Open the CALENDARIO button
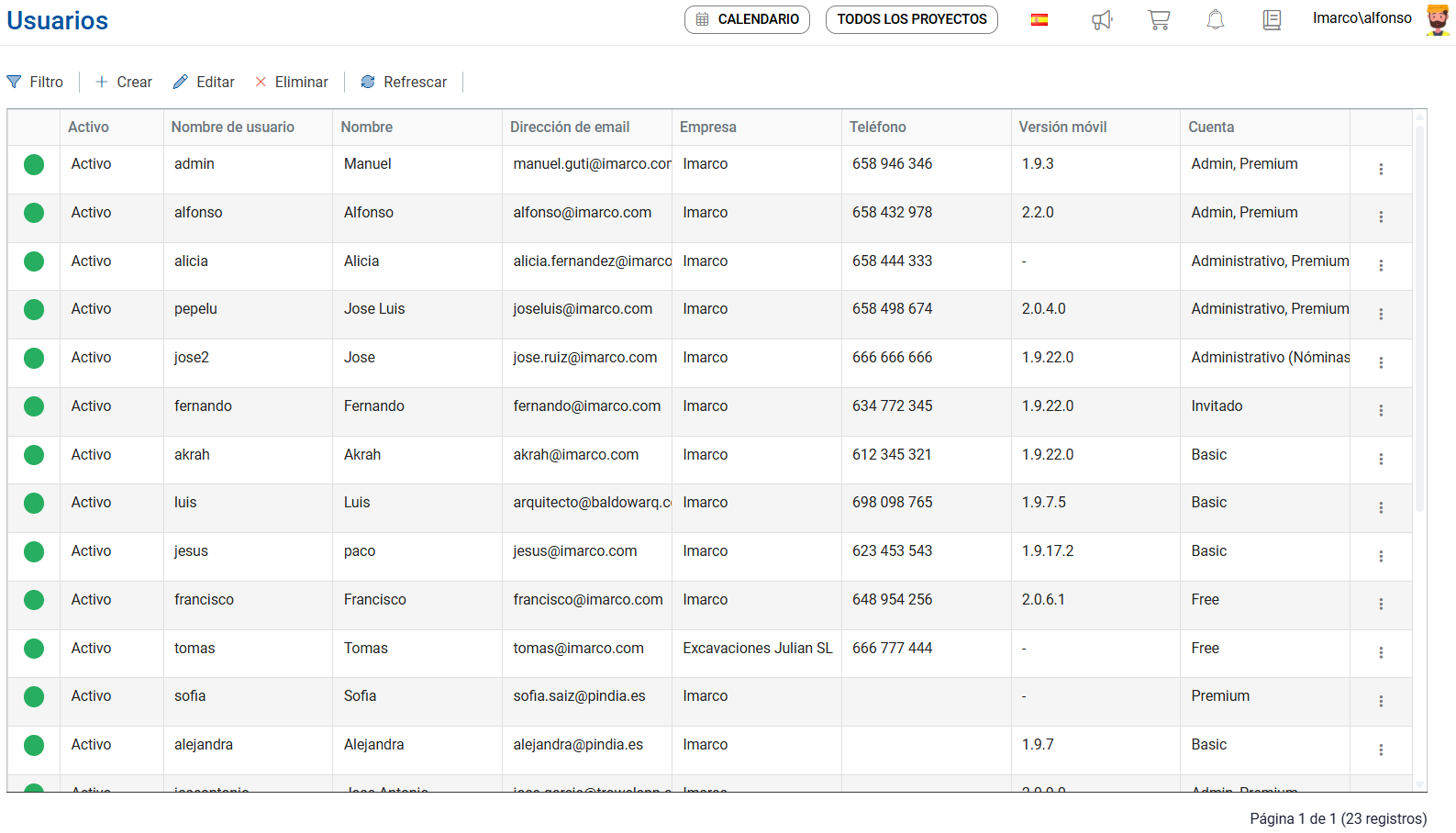 coord(747,19)
